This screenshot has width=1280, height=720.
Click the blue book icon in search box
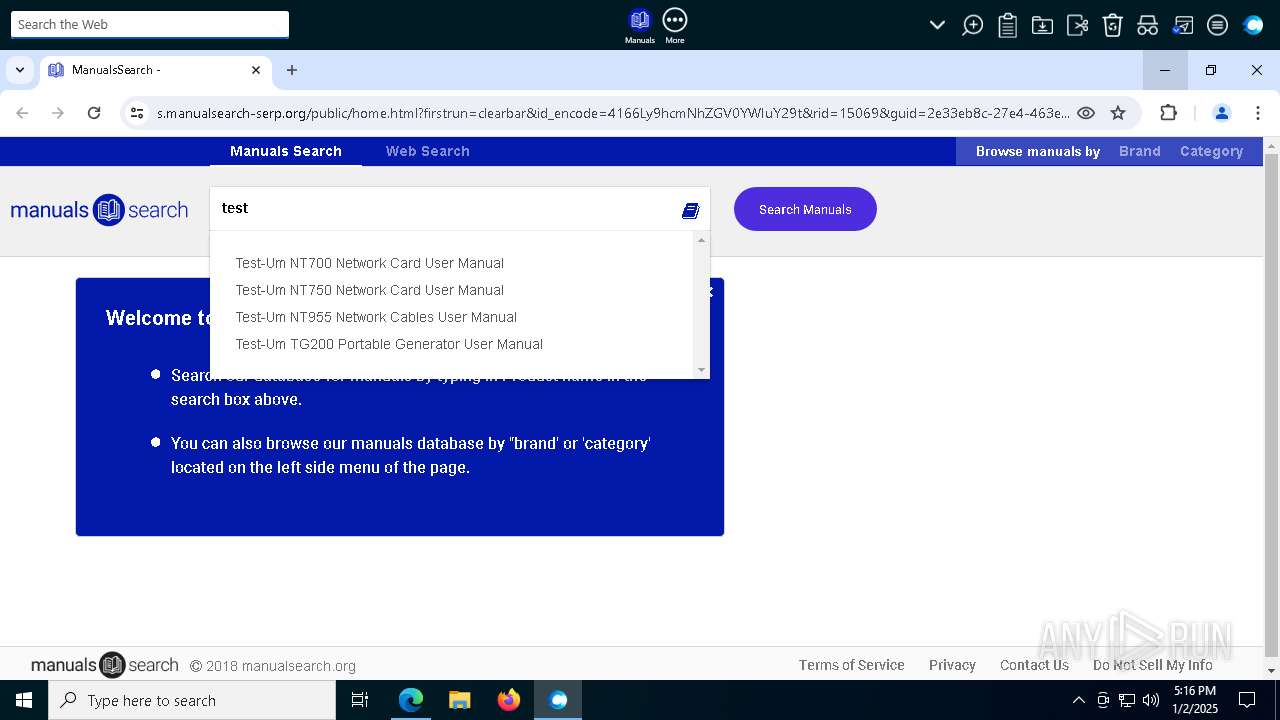pos(690,210)
